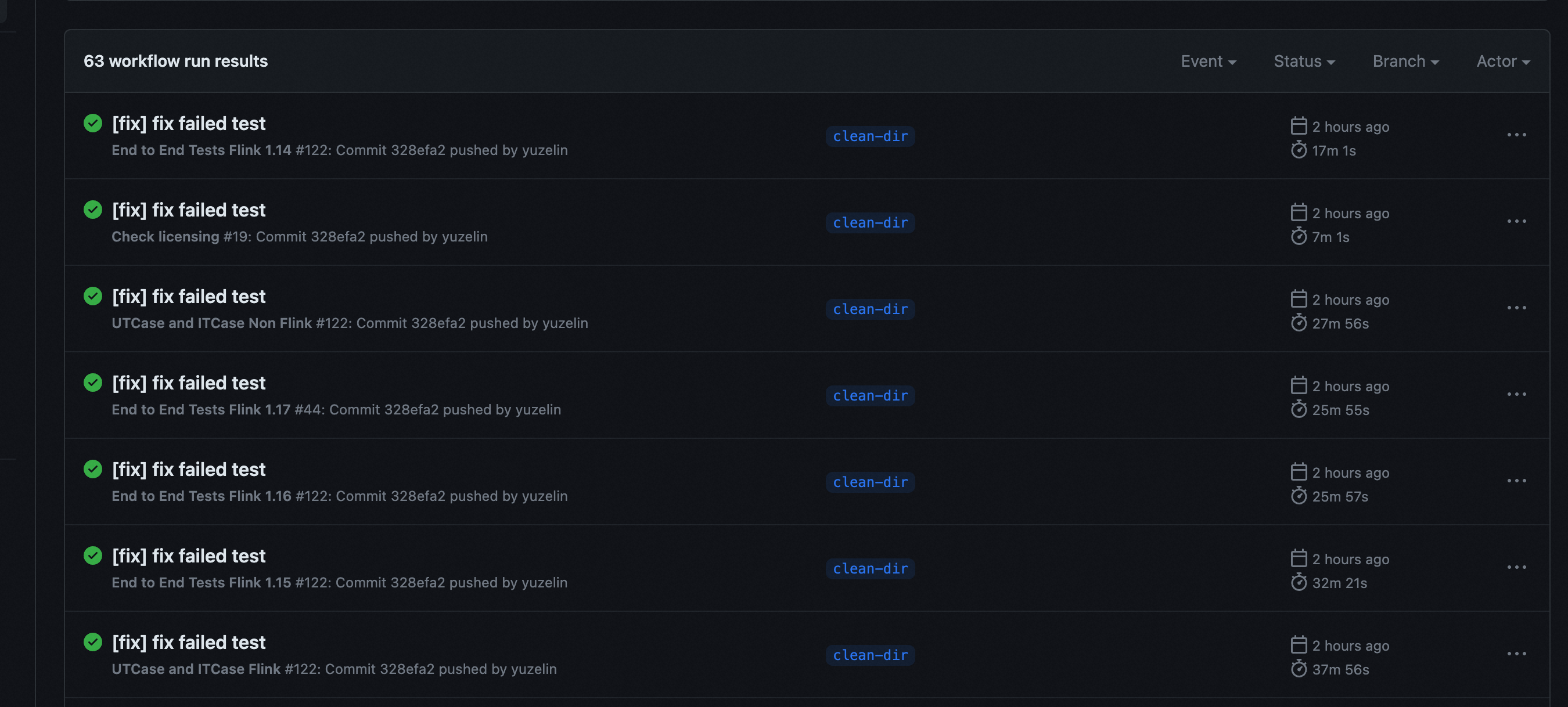Open the Actor filter dropdown
The width and height of the screenshot is (1568, 707).
[x=1502, y=62]
